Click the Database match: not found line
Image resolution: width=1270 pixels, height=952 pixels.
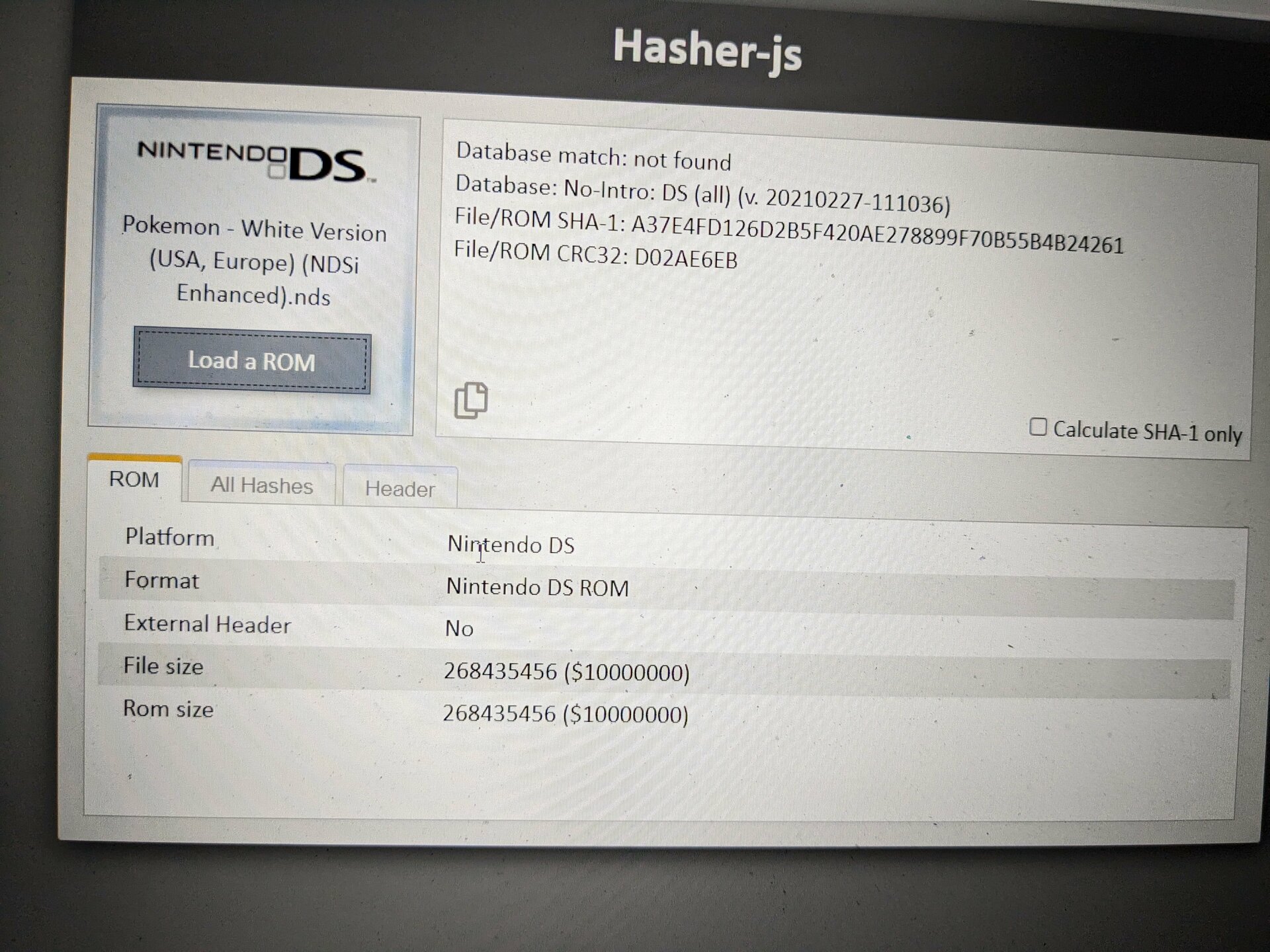pyautogui.click(x=593, y=157)
